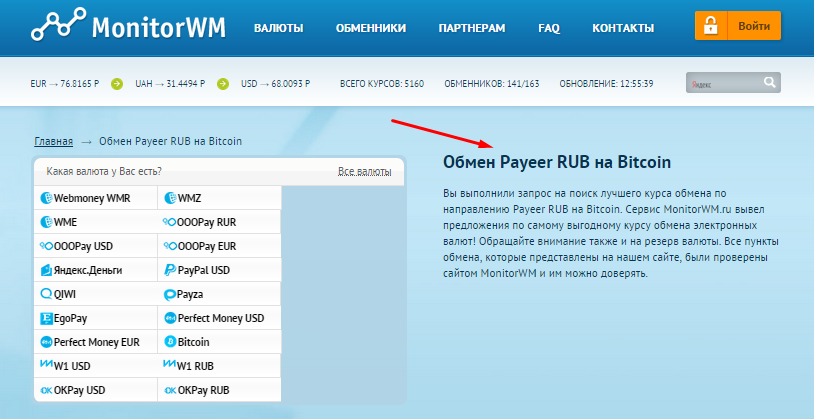The width and height of the screenshot is (814, 419).
Task: Click ОБМЕННИКОВ: 141/163 counter
Action: click(x=492, y=84)
